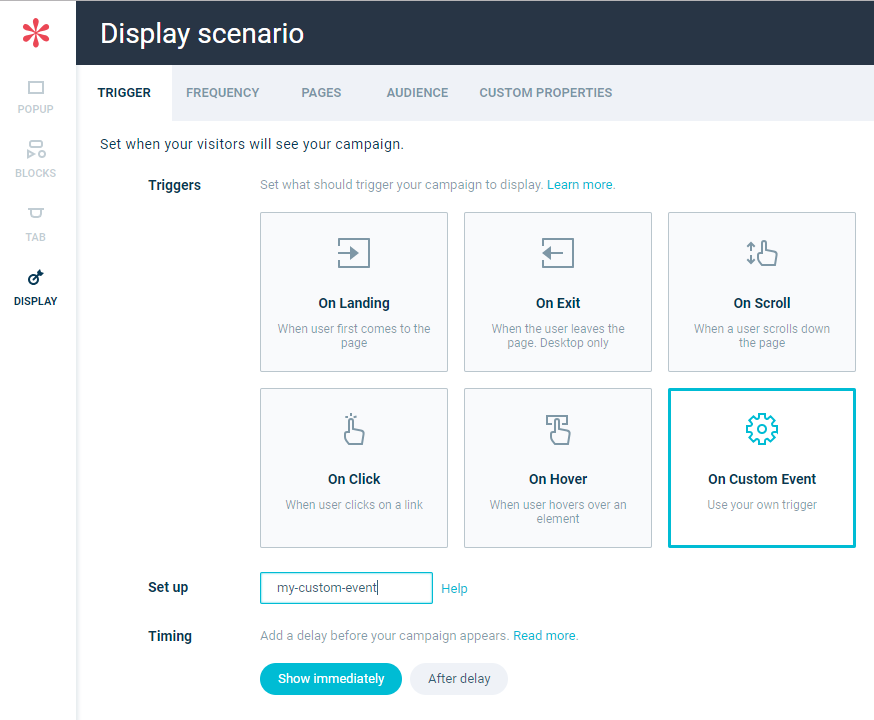This screenshot has height=720, width=874.
Task: Choose the On Custom Event title
Action: 762,479
